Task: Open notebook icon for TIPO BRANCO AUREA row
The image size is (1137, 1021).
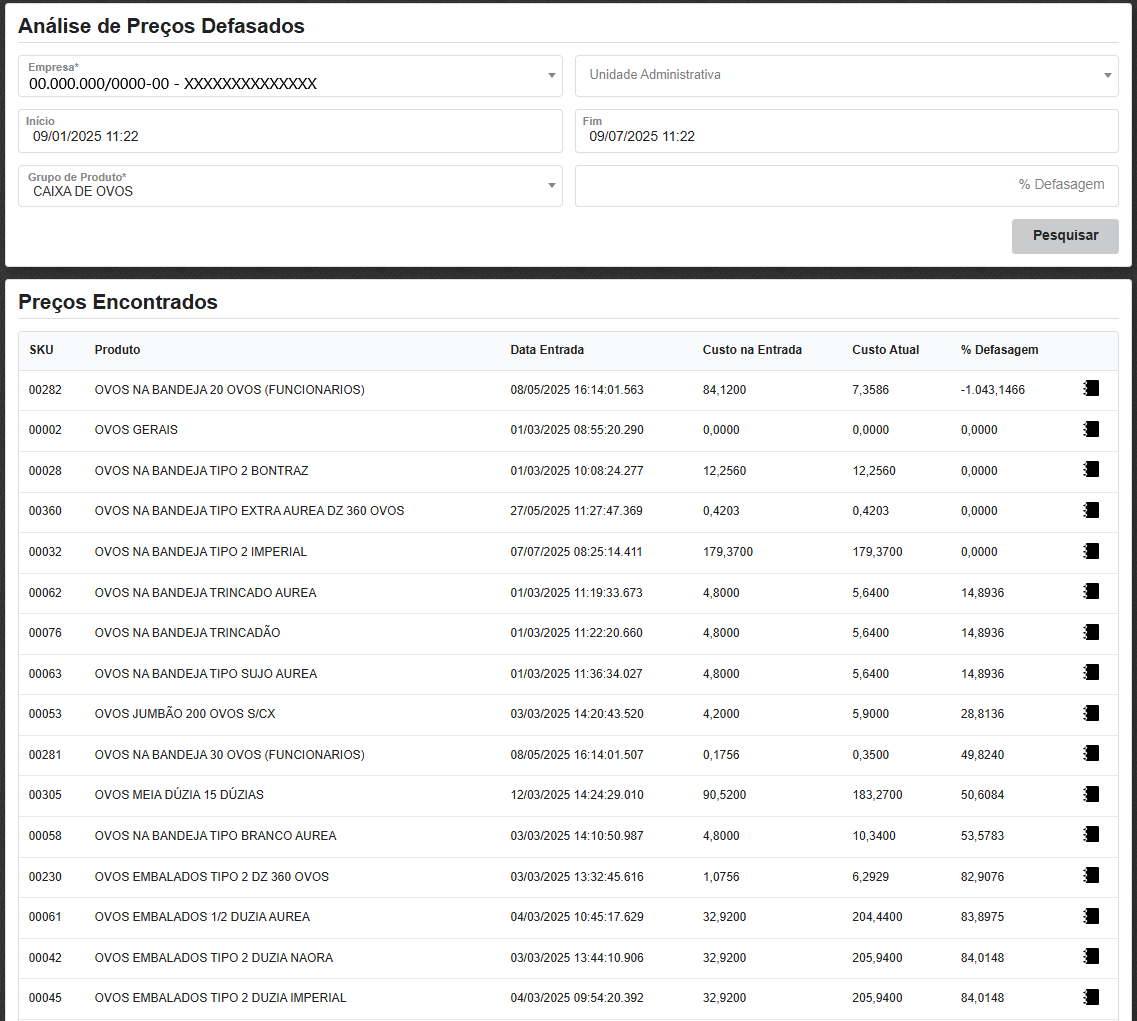Action: (1091, 835)
